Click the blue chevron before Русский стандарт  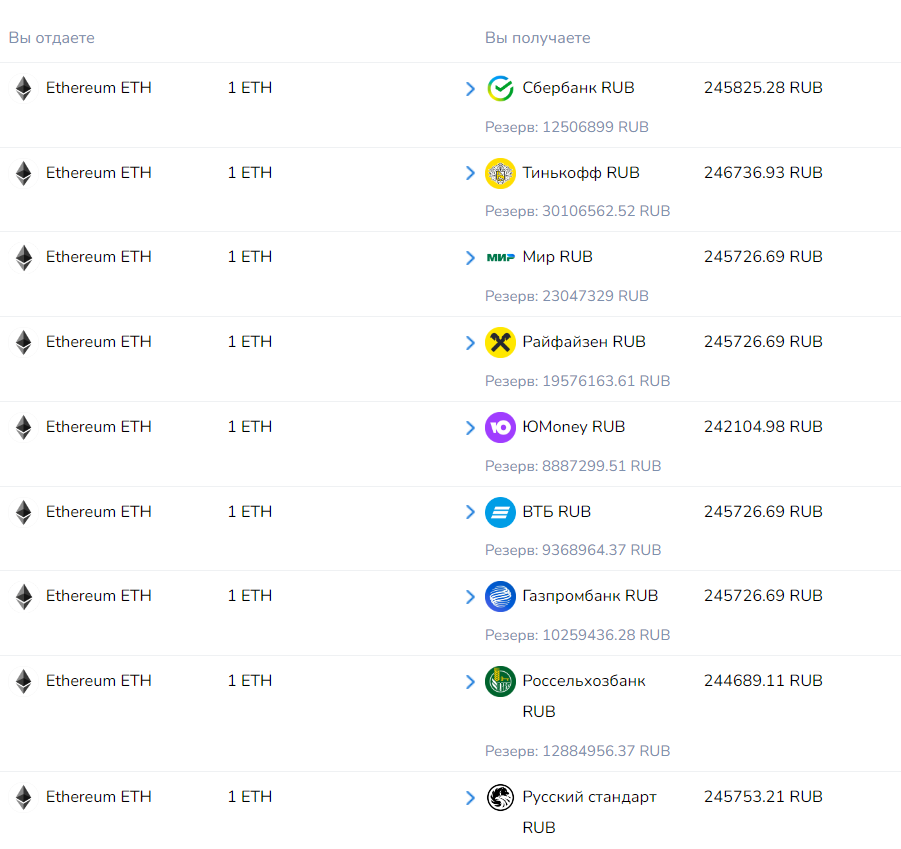(470, 797)
